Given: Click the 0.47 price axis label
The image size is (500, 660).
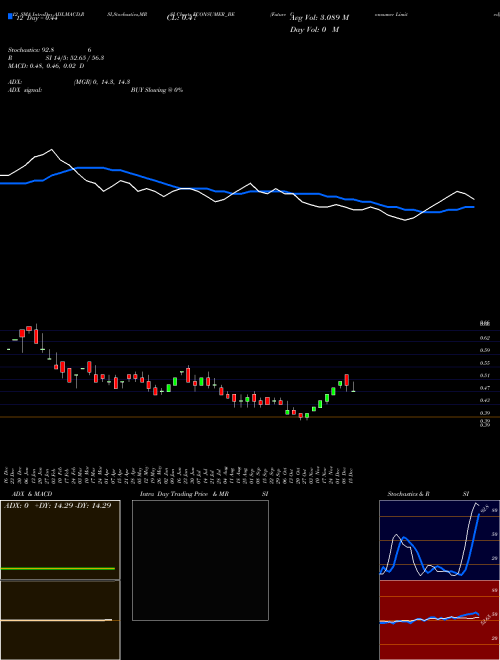Looking at the screenshot, I should 484,388.
